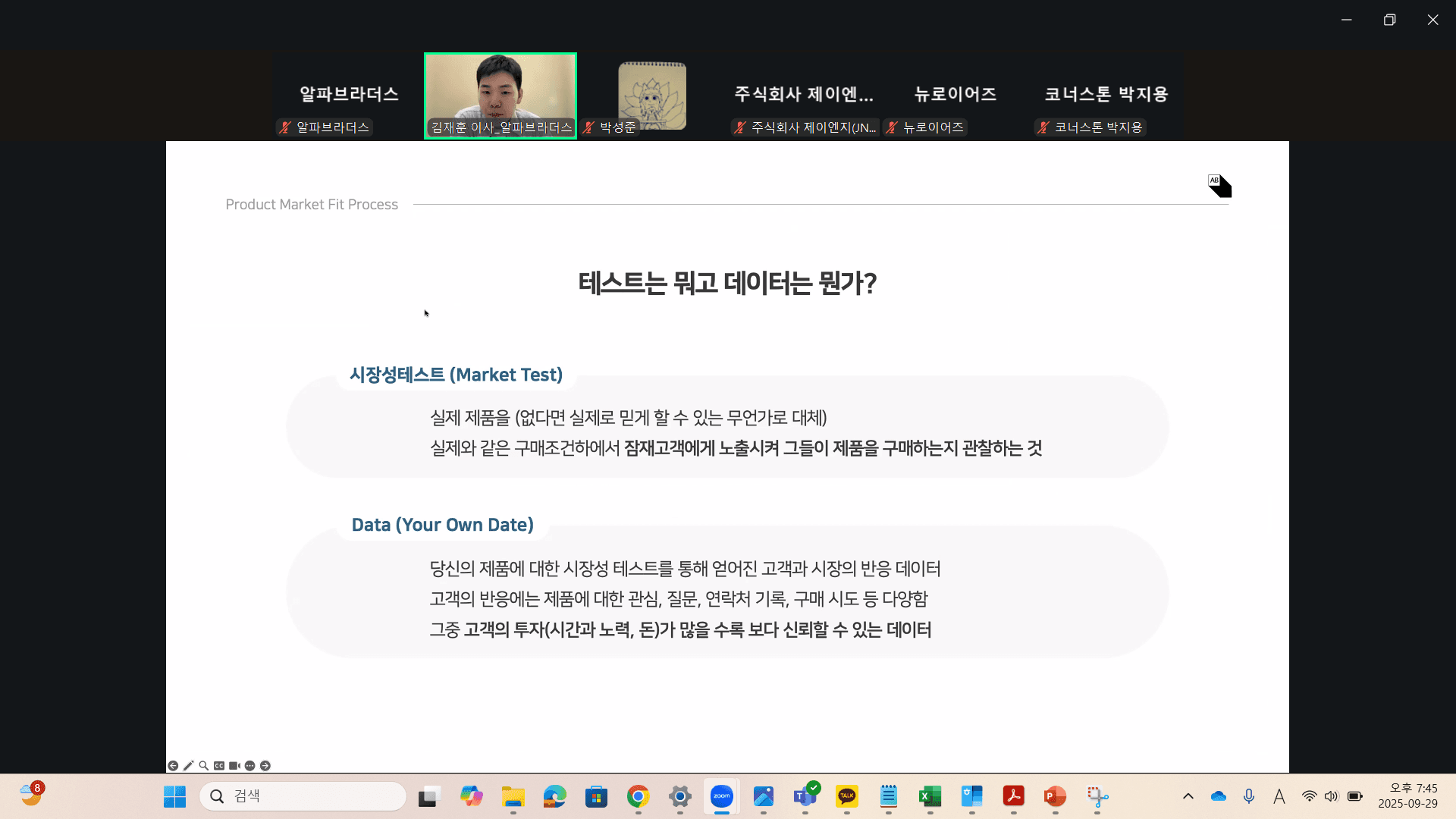
Task: Toggle CC subtitles in slideshow controls
Action: (x=219, y=766)
